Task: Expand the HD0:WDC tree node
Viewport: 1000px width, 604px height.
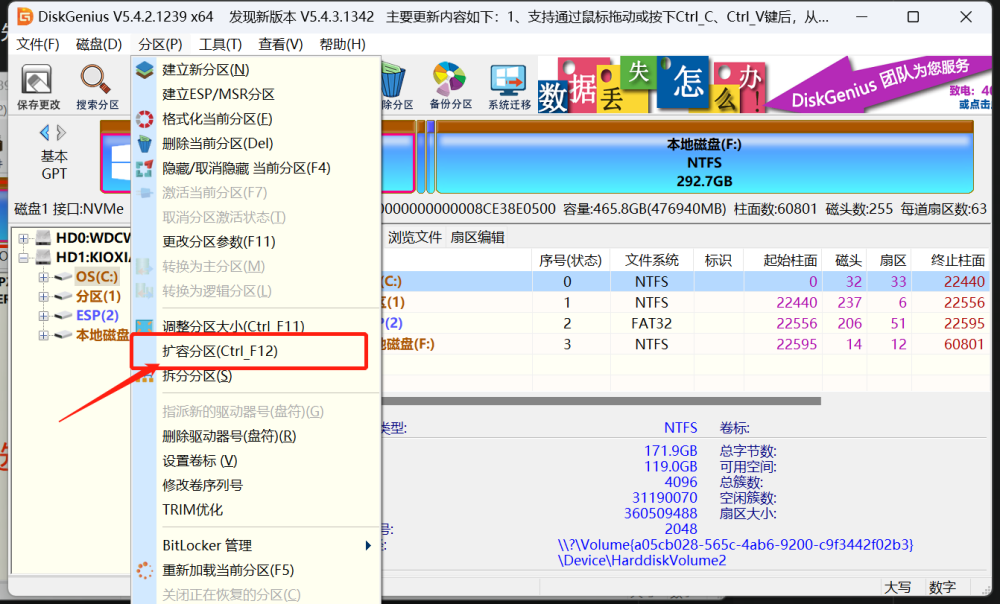Action: (24, 239)
